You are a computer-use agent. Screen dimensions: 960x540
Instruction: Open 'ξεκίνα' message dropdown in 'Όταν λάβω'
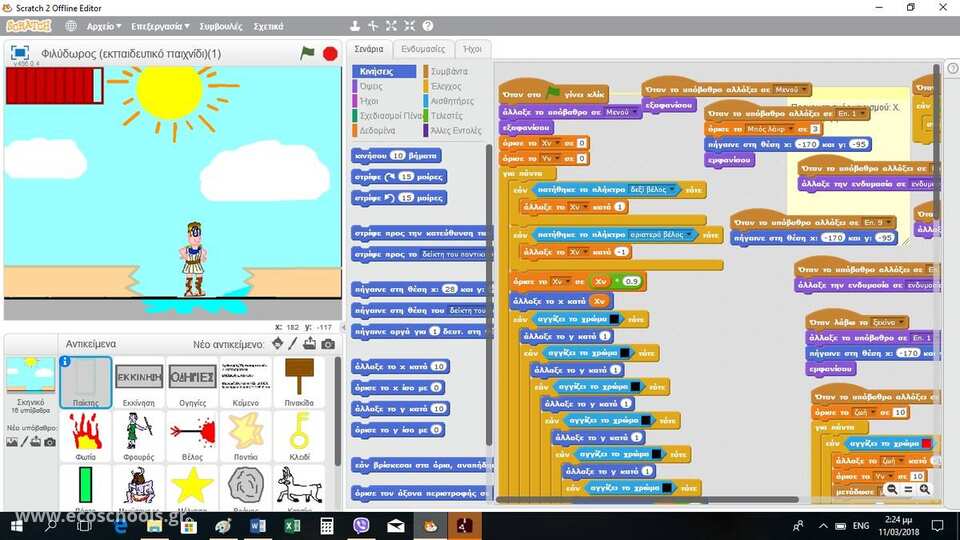point(888,322)
